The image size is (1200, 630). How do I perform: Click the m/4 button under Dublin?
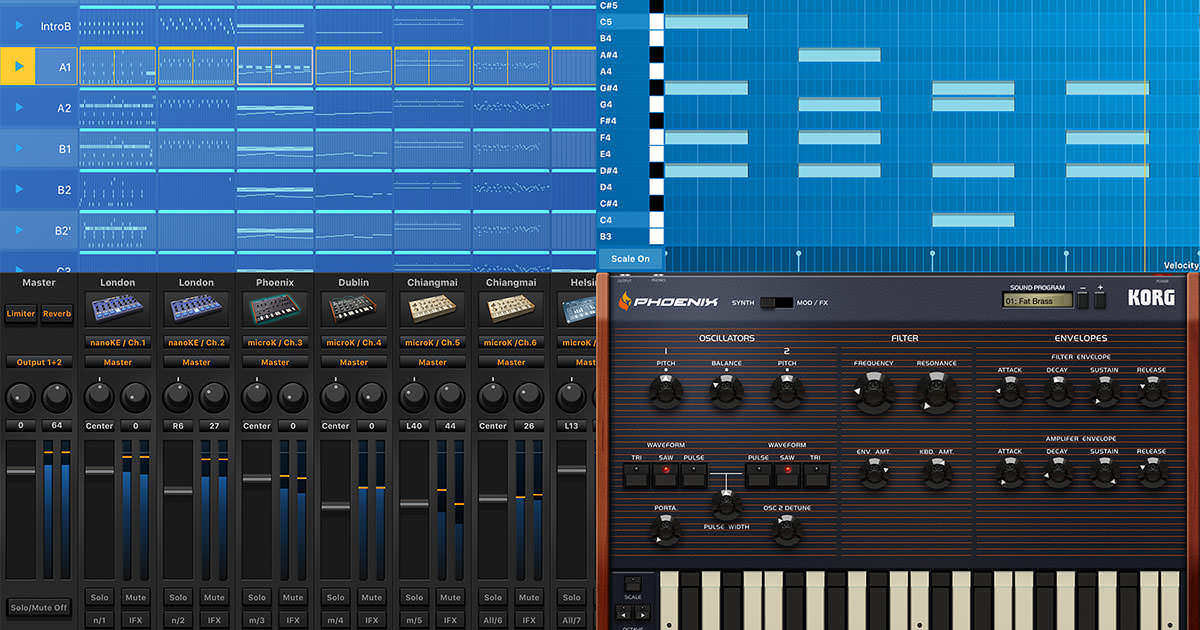pos(335,621)
